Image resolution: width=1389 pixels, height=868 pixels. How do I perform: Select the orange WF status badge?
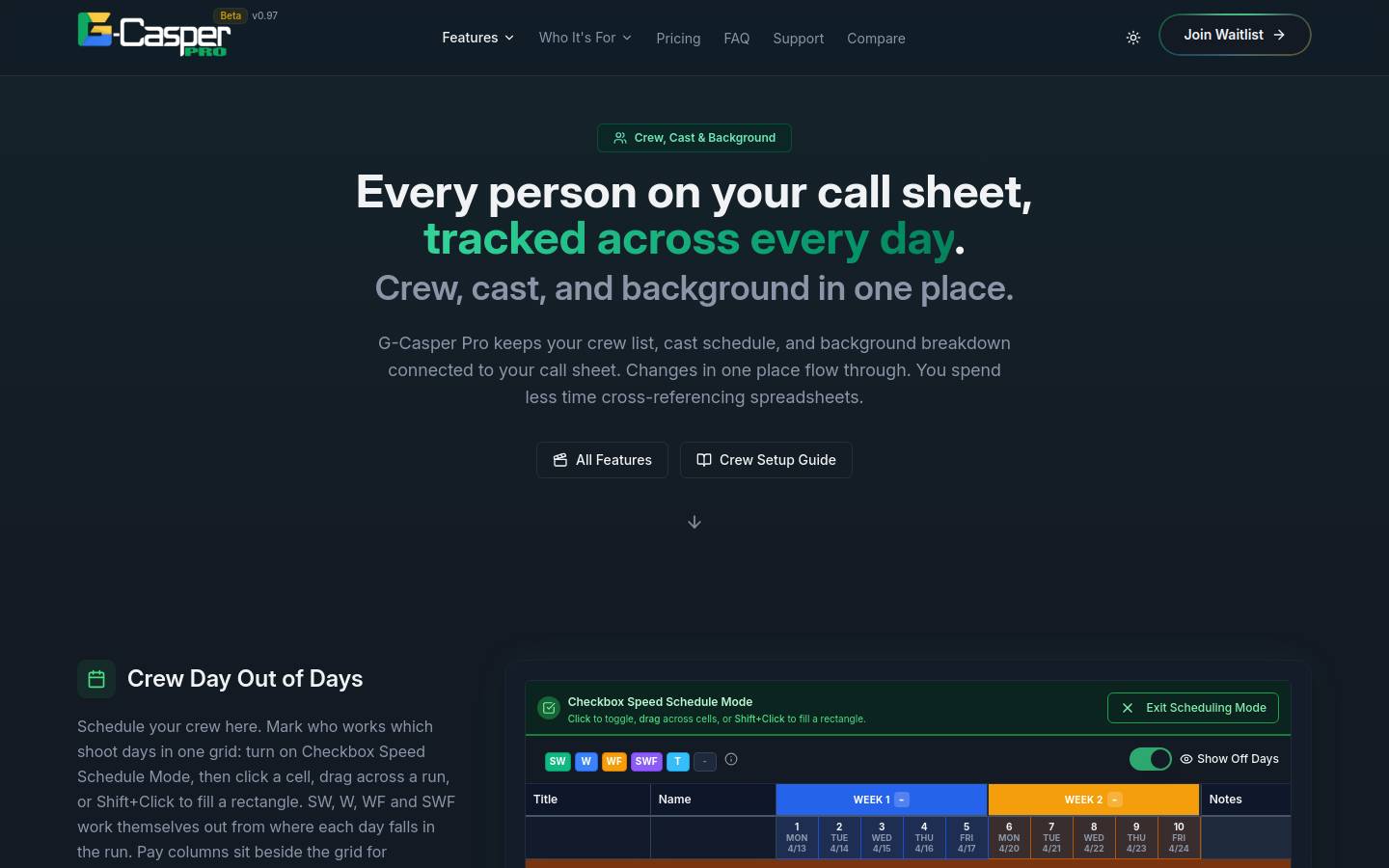[x=613, y=761]
